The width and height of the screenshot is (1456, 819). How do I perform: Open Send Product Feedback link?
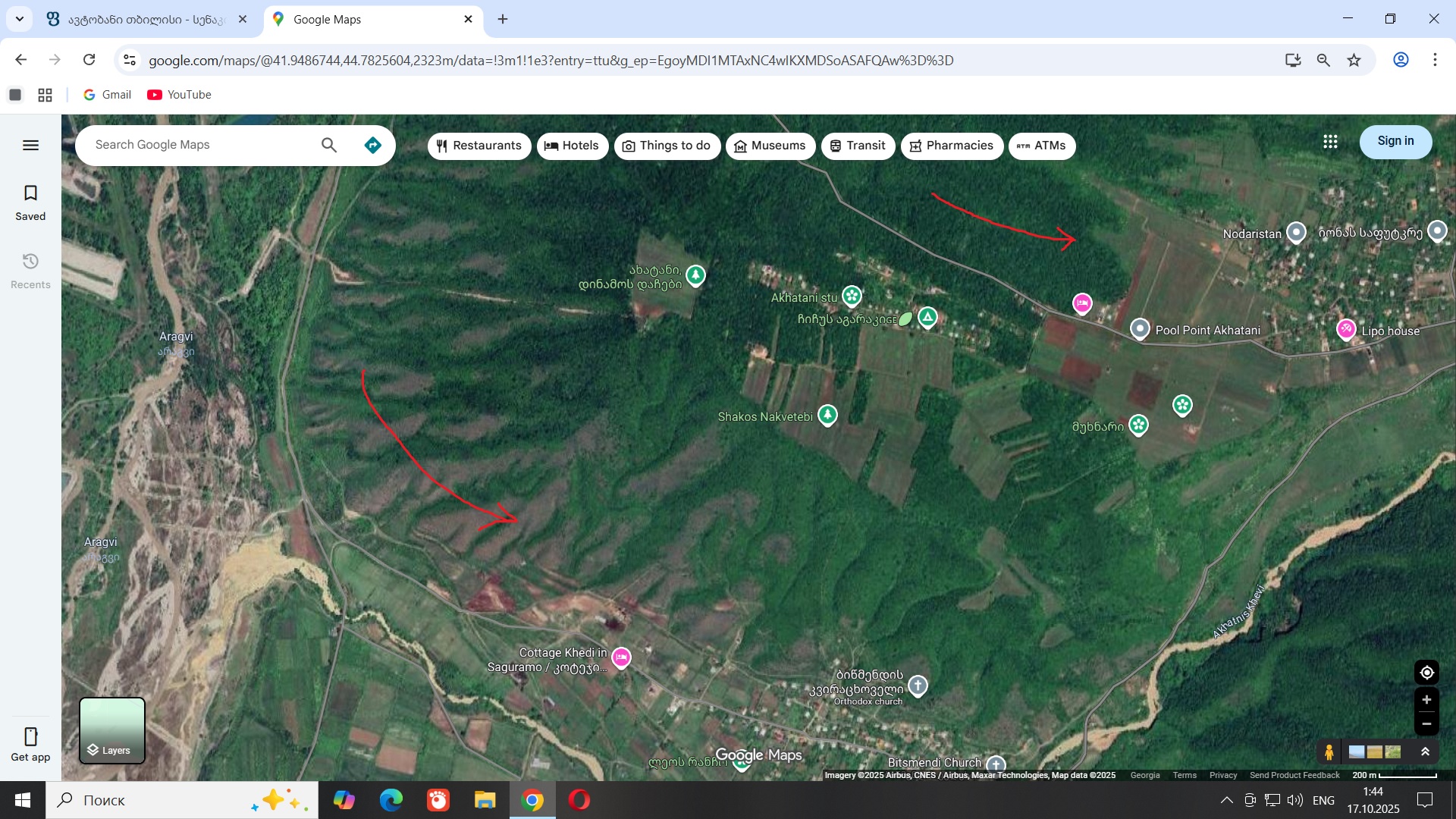(x=1294, y=775)
